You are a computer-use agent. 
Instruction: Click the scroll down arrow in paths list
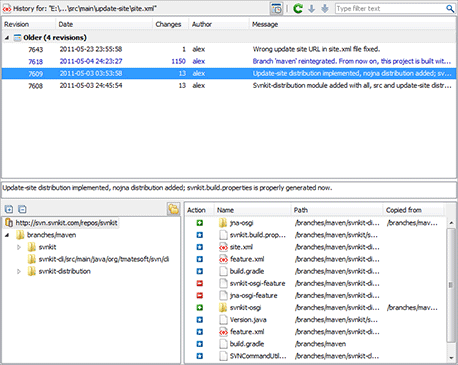(x=451, y=358)
